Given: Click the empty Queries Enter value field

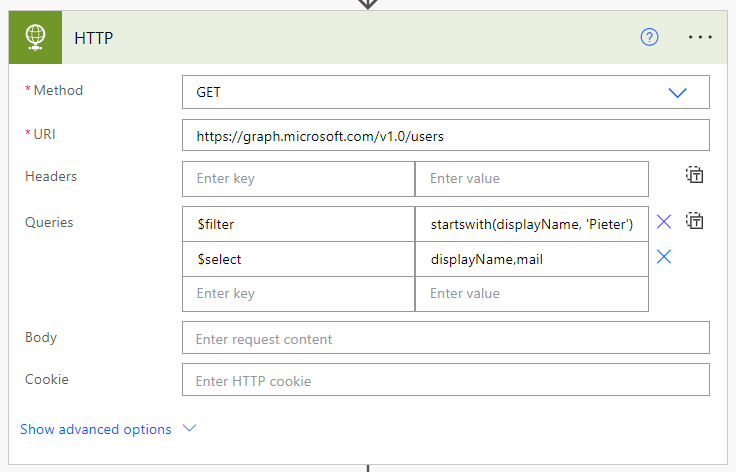Looking at the screenshot, I should [x=532, y=294].
